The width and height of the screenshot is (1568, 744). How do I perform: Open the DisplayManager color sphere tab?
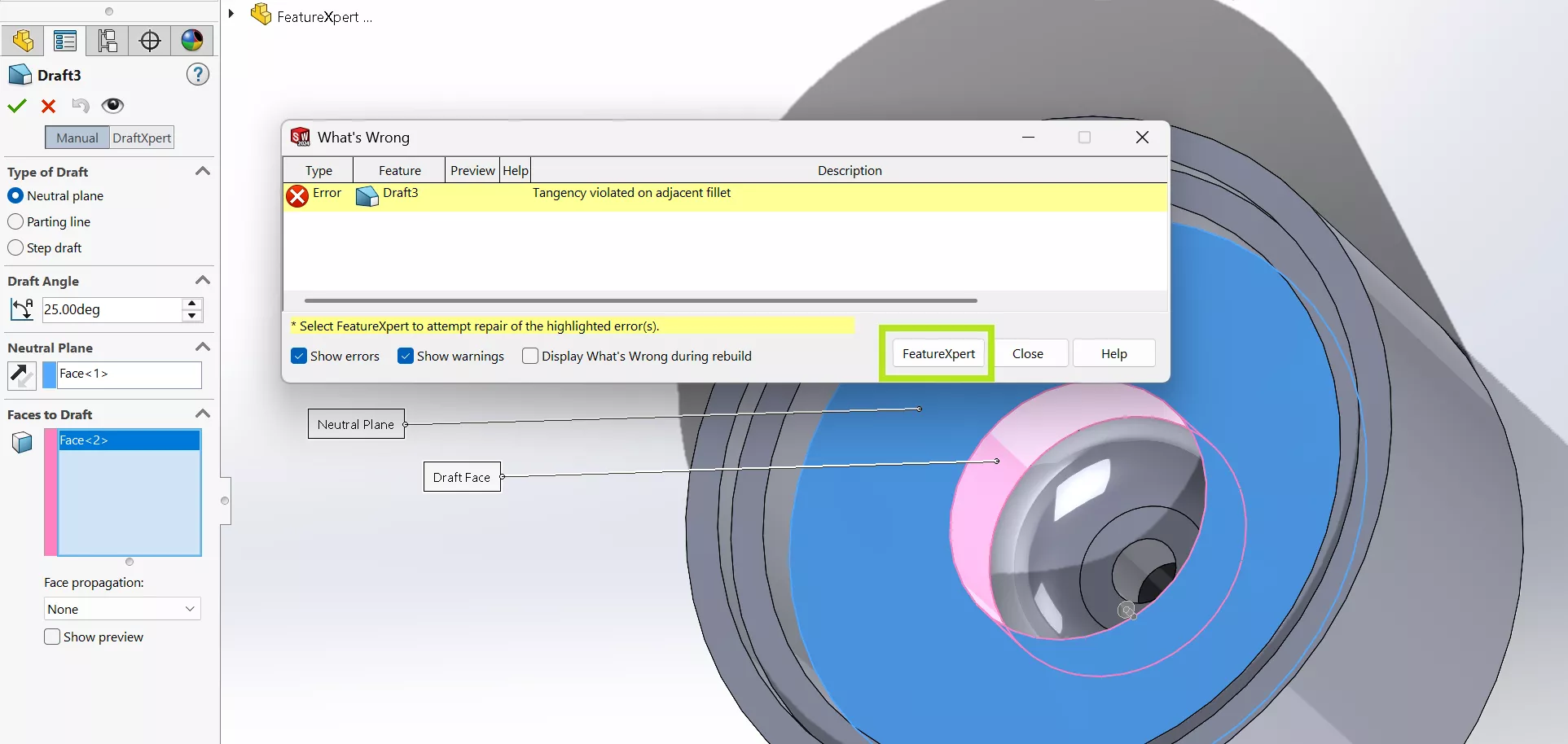(192, 41)
